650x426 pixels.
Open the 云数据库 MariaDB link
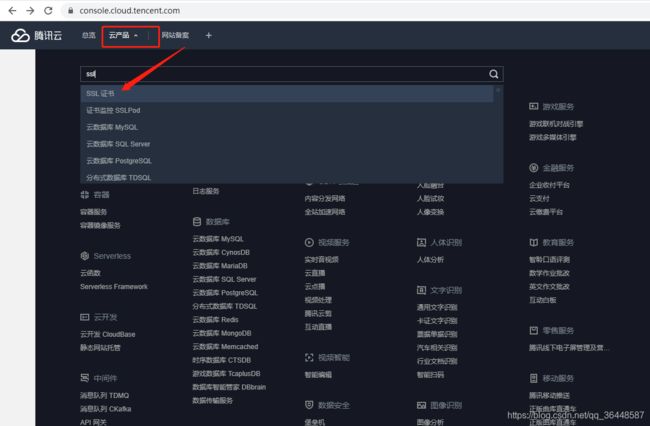pyautogui.click(x=220, y=266)
